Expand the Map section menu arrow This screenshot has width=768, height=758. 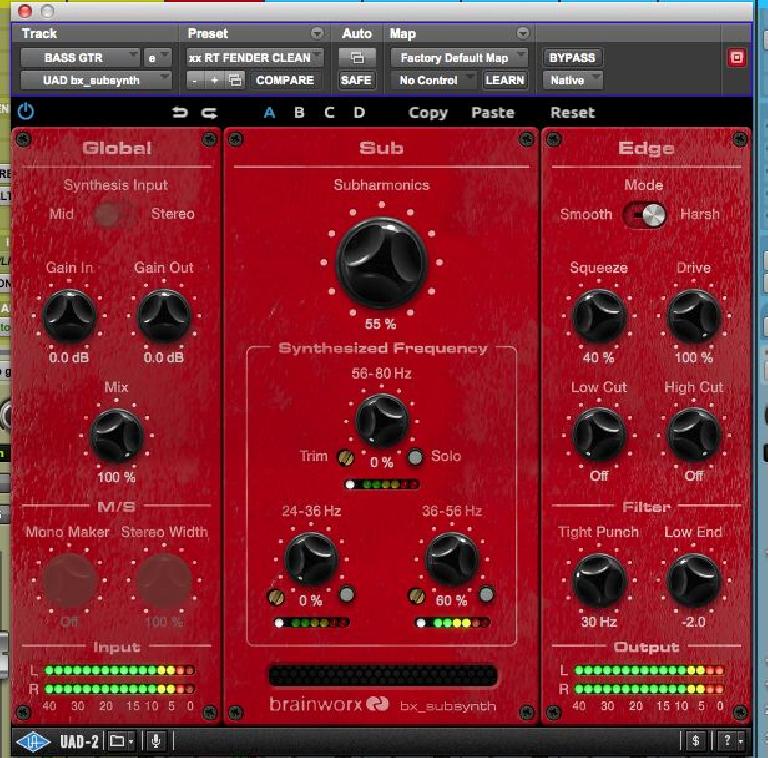[523, 33]
